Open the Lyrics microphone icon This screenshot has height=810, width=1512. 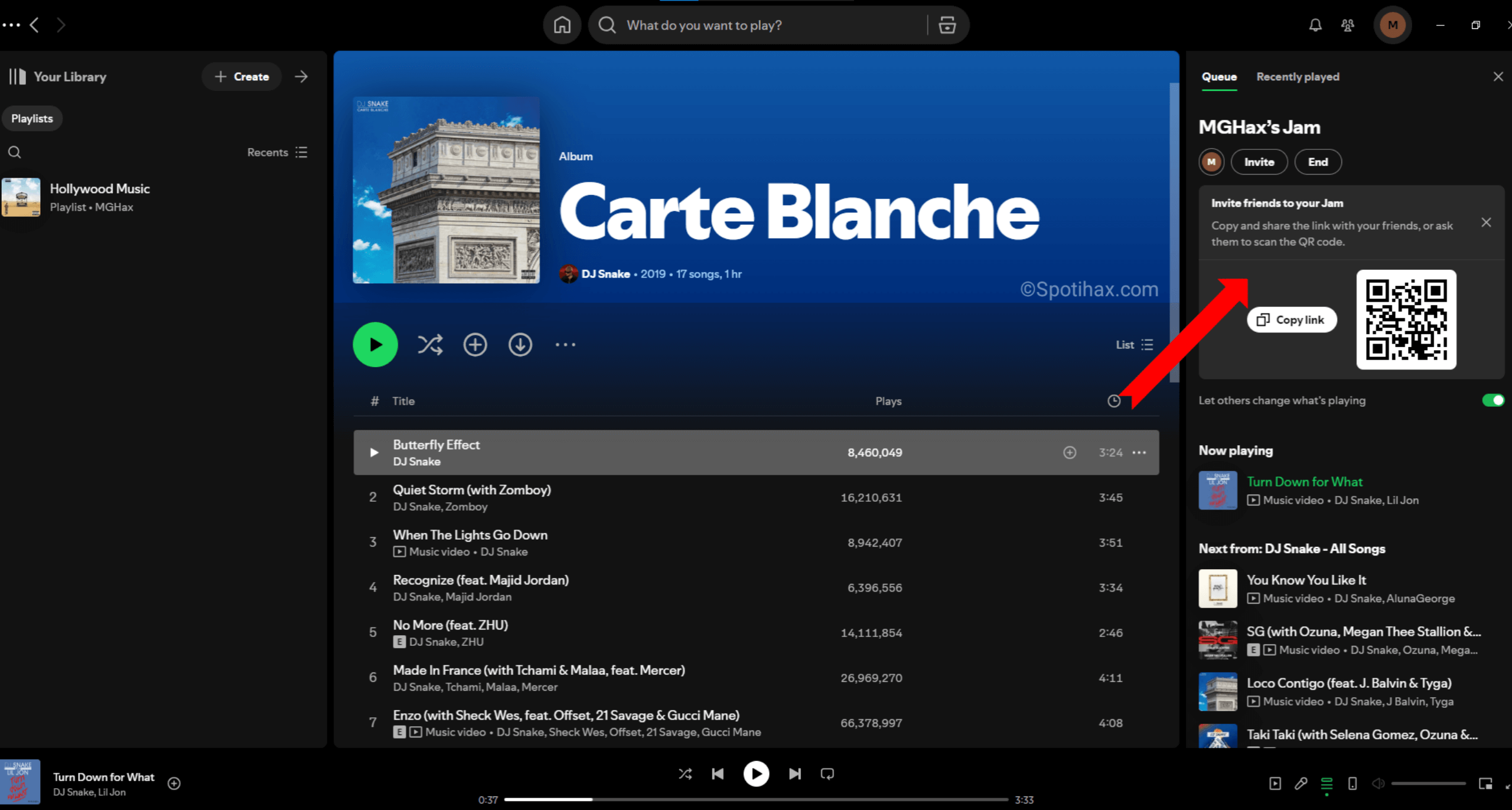click(1301, 783)
